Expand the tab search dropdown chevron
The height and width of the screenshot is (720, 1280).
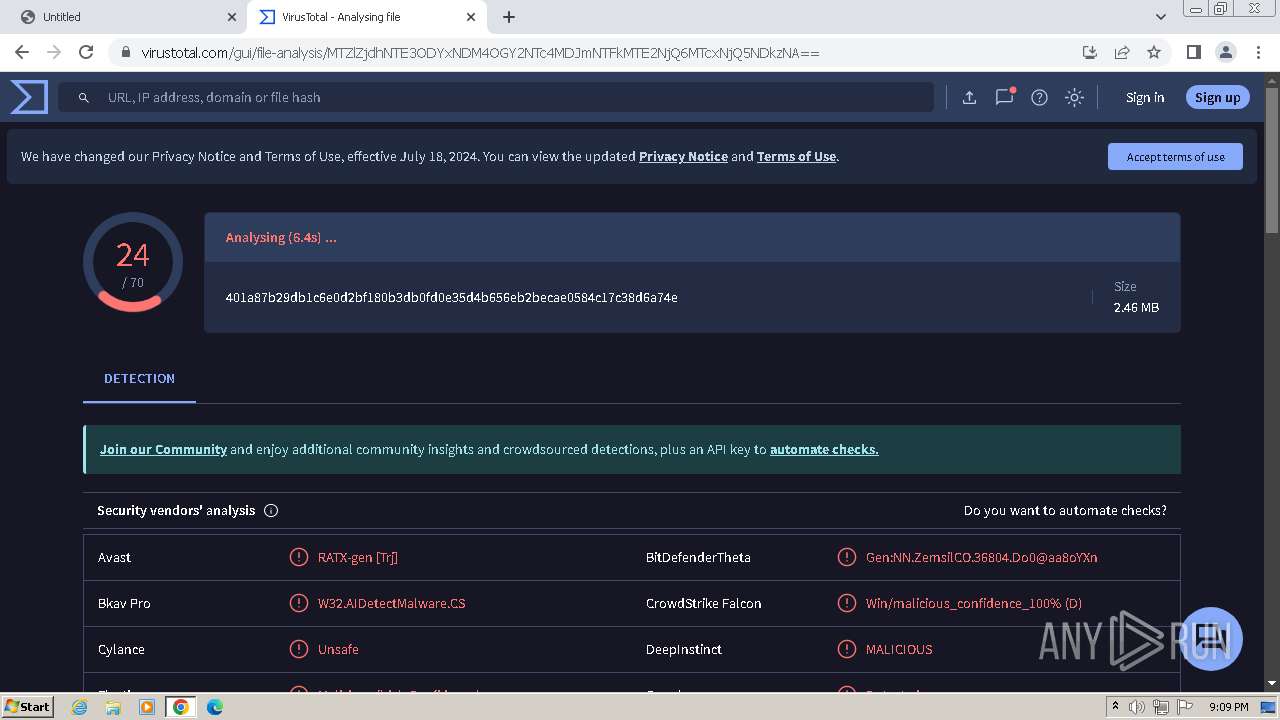click(1160, 17)
